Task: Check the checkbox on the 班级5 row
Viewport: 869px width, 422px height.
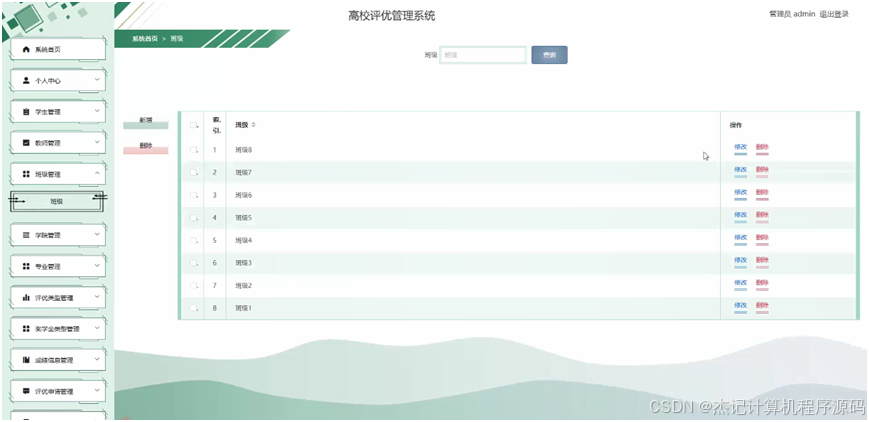Action: pyautogui.click(x=193, y=218)
